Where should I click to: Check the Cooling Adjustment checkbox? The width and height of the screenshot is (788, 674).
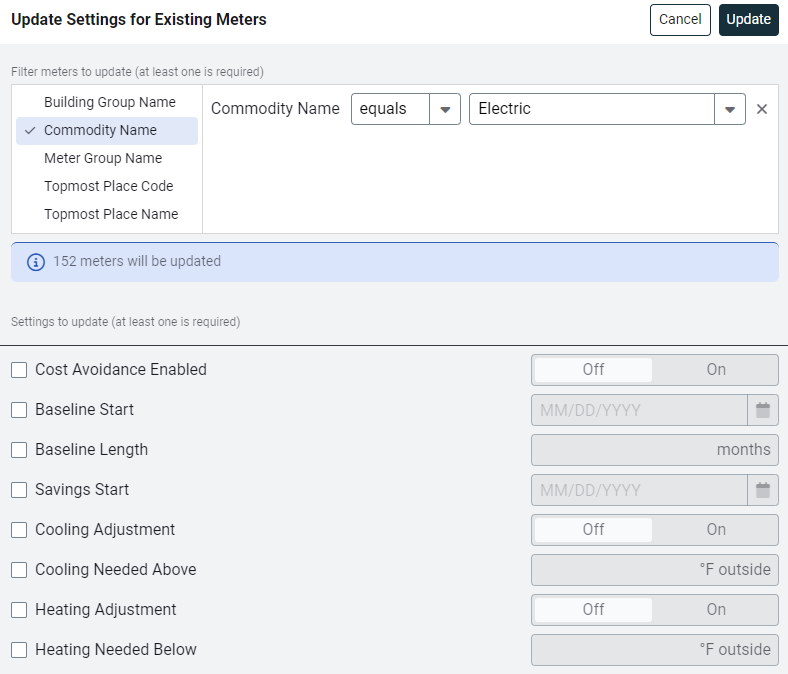coord(19,530)
